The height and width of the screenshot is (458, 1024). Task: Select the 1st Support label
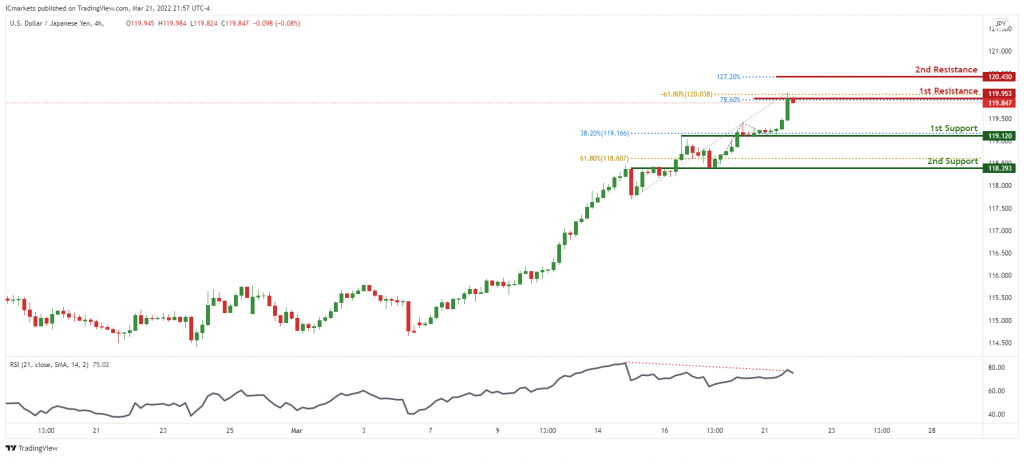tap(953, 127)
